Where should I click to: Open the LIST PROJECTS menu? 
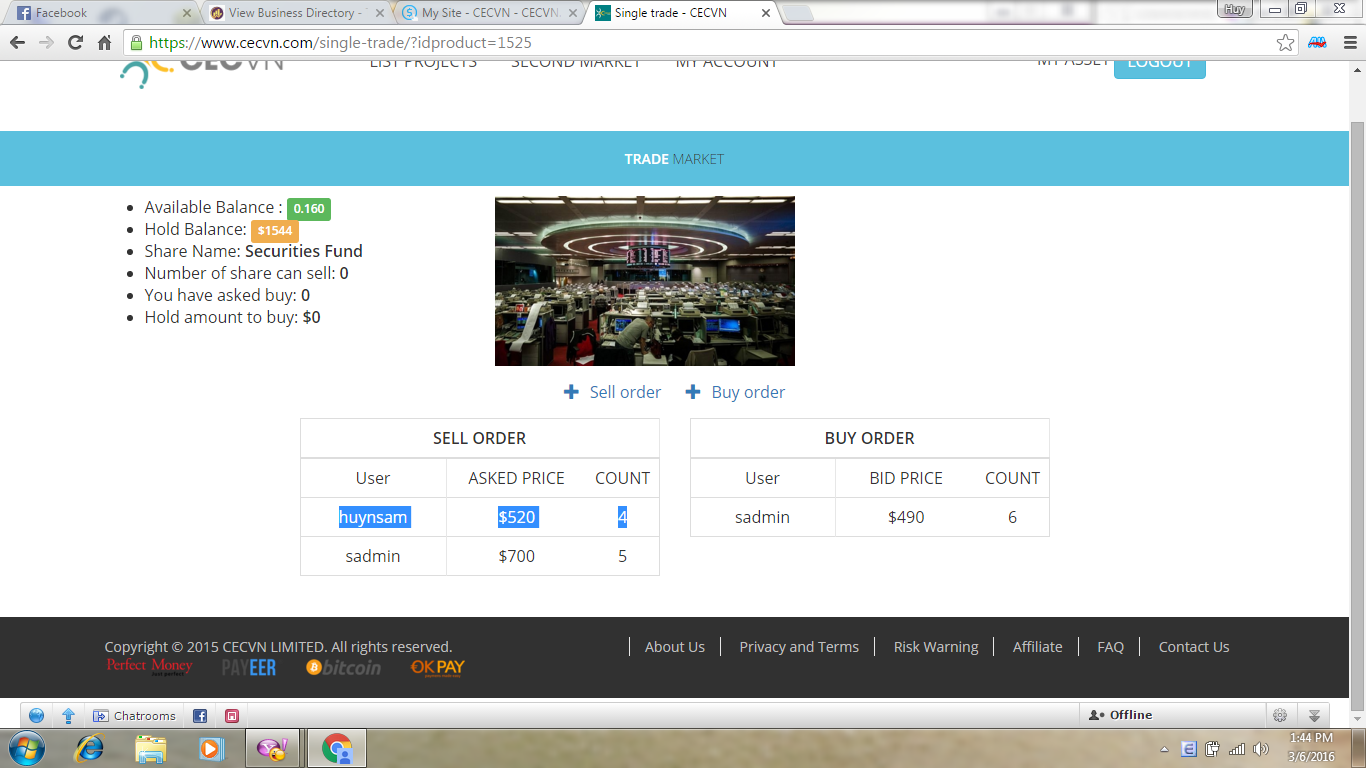(423, 65)
